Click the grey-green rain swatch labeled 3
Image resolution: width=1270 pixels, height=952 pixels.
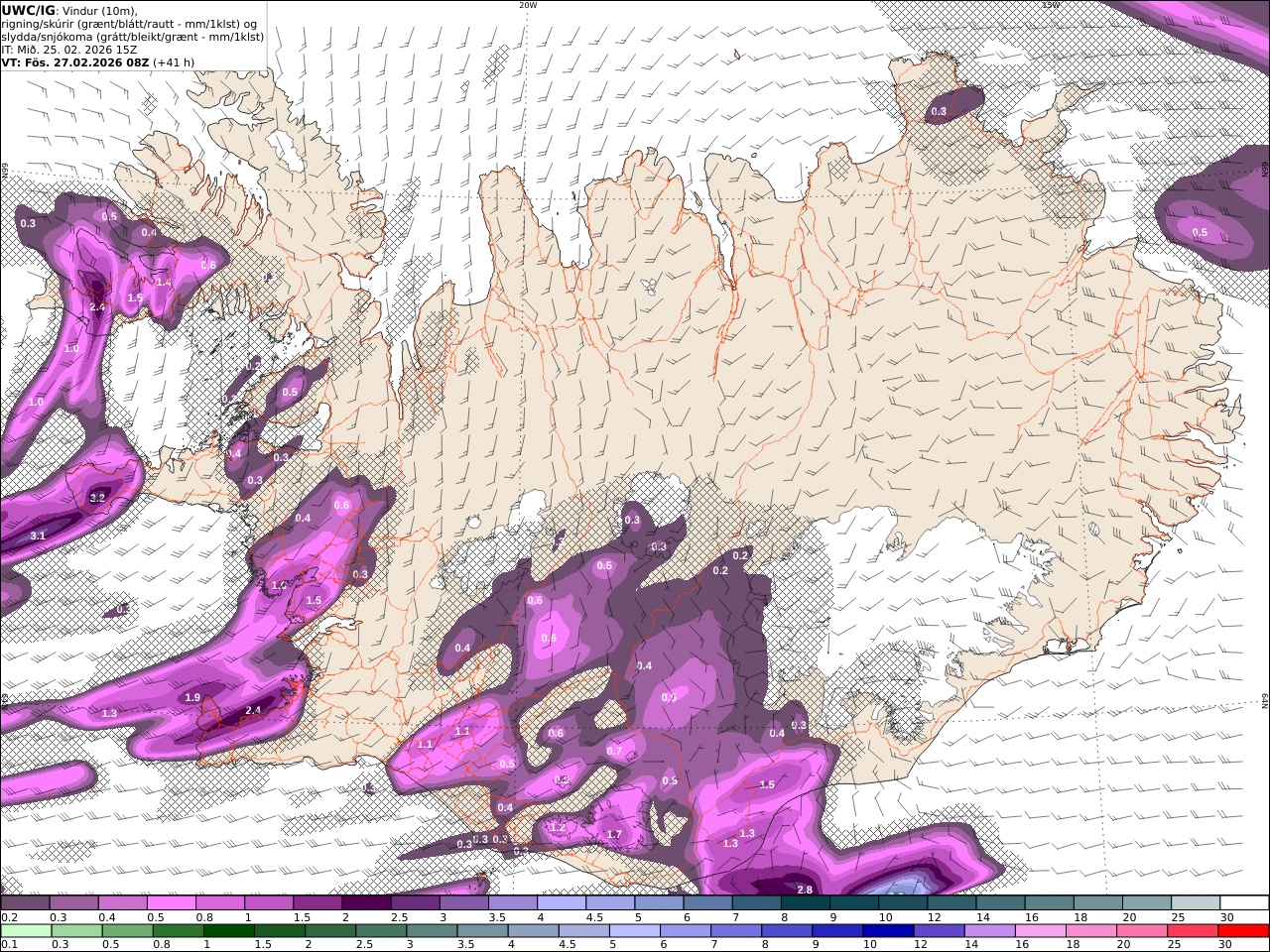432,930
